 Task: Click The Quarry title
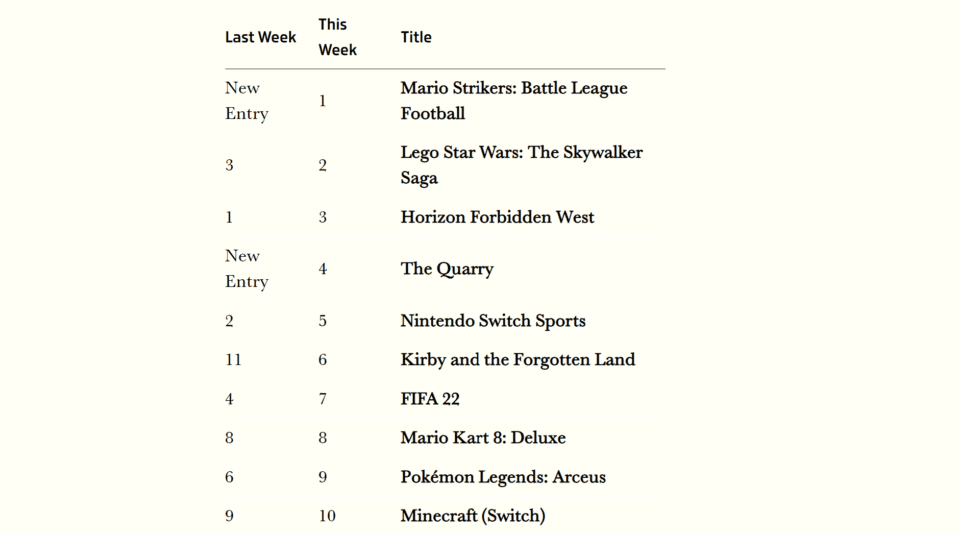(x=447, y=269)
